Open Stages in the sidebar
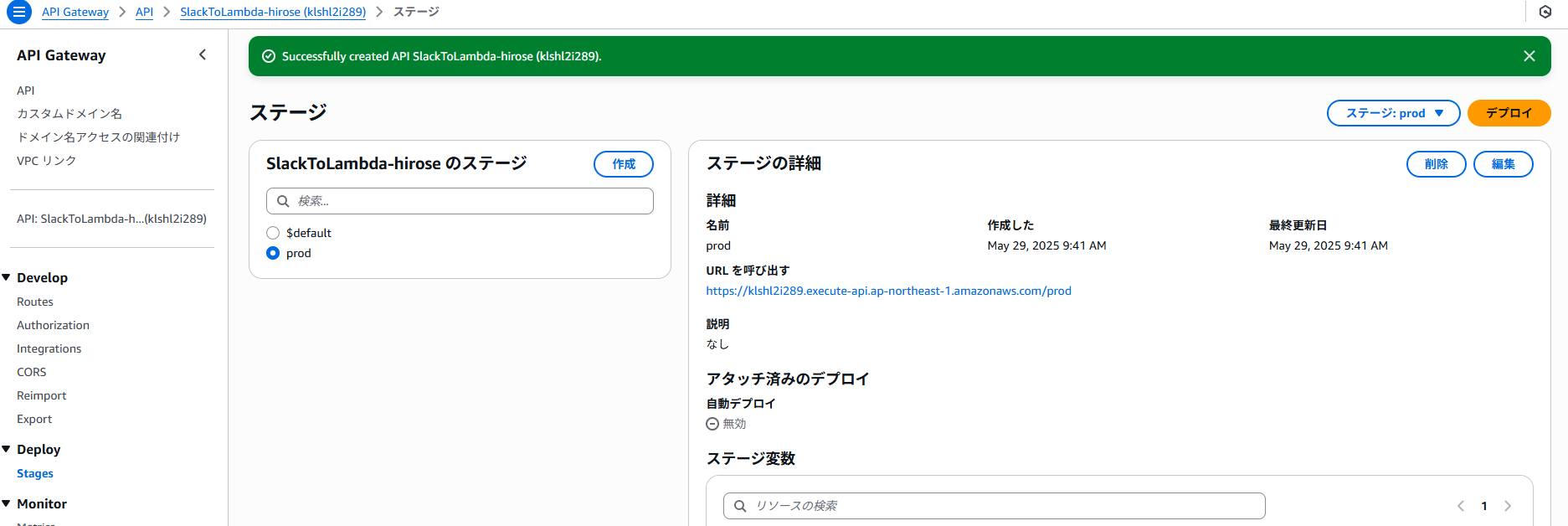 point(35,473)
